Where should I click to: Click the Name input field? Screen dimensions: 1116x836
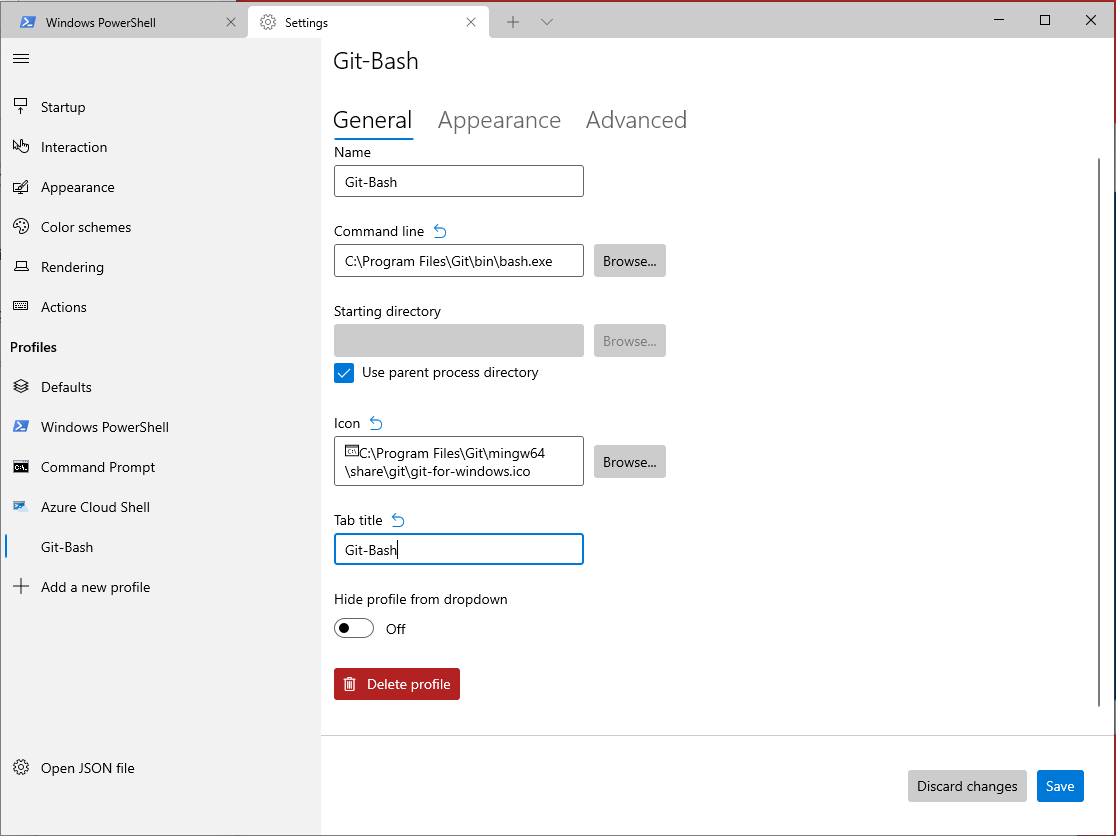pyautogui.click(x=459, y=181)
